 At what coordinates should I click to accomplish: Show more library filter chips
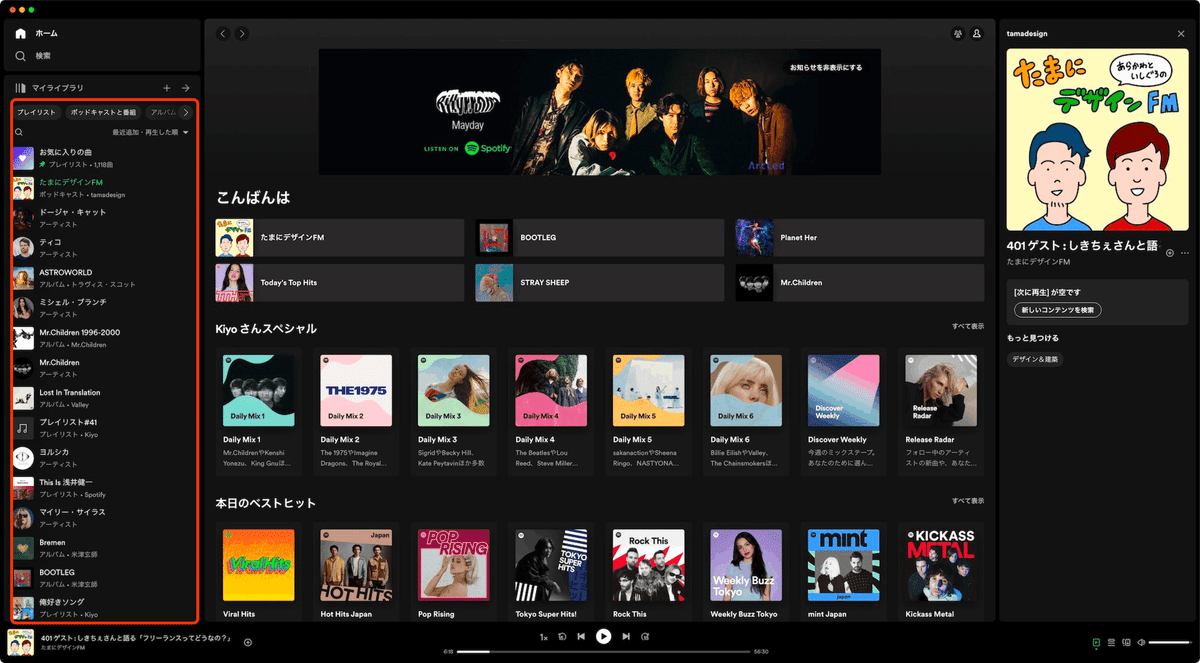pyautogui.click(x=185, y=112)
